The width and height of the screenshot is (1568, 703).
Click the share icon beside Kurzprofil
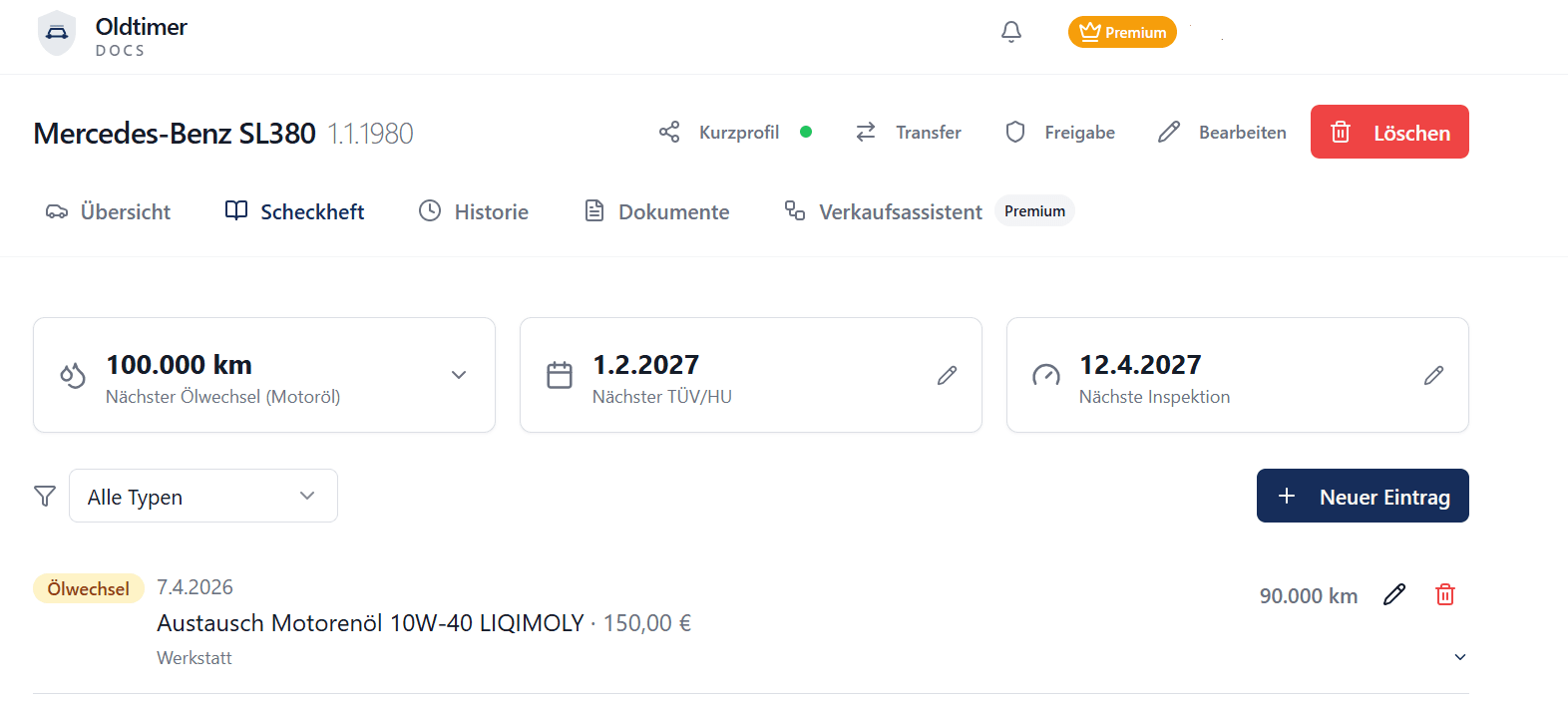669,132
